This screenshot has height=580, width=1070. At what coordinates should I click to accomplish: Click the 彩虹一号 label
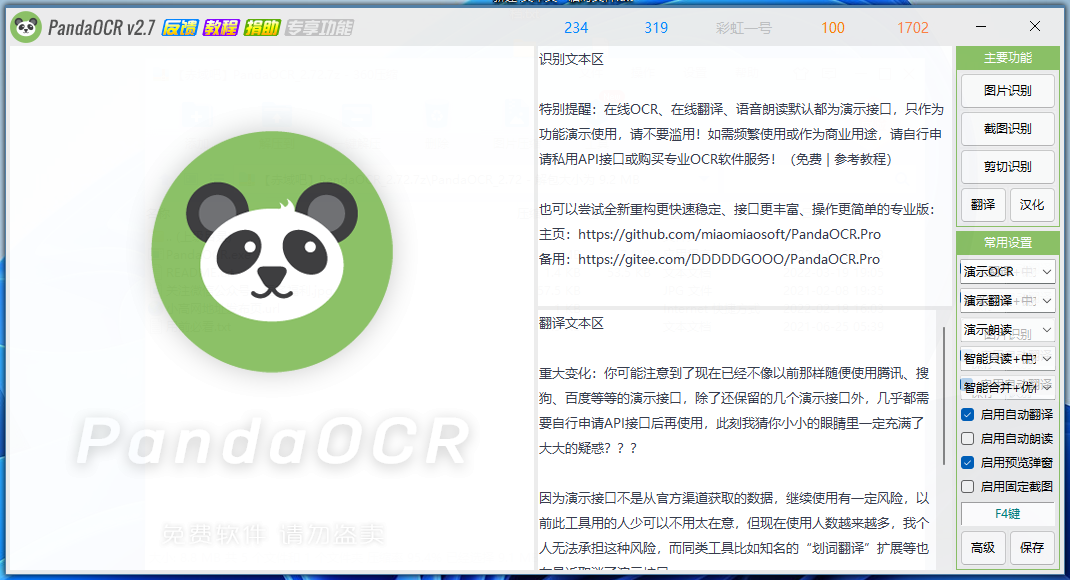coord(744,28)
